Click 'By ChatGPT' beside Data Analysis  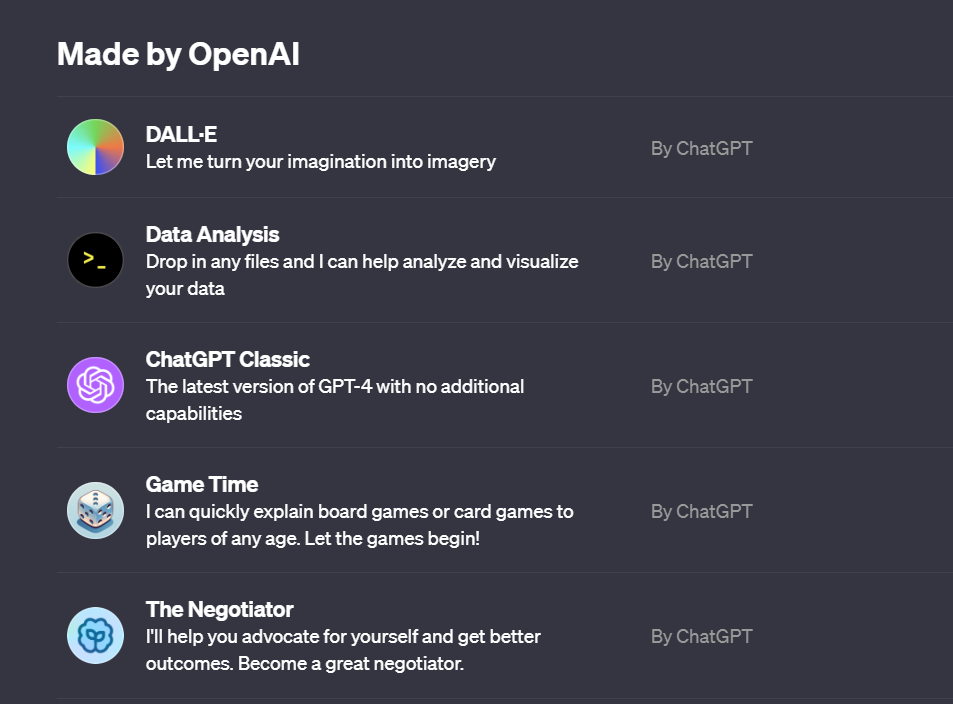pos(701,261)
